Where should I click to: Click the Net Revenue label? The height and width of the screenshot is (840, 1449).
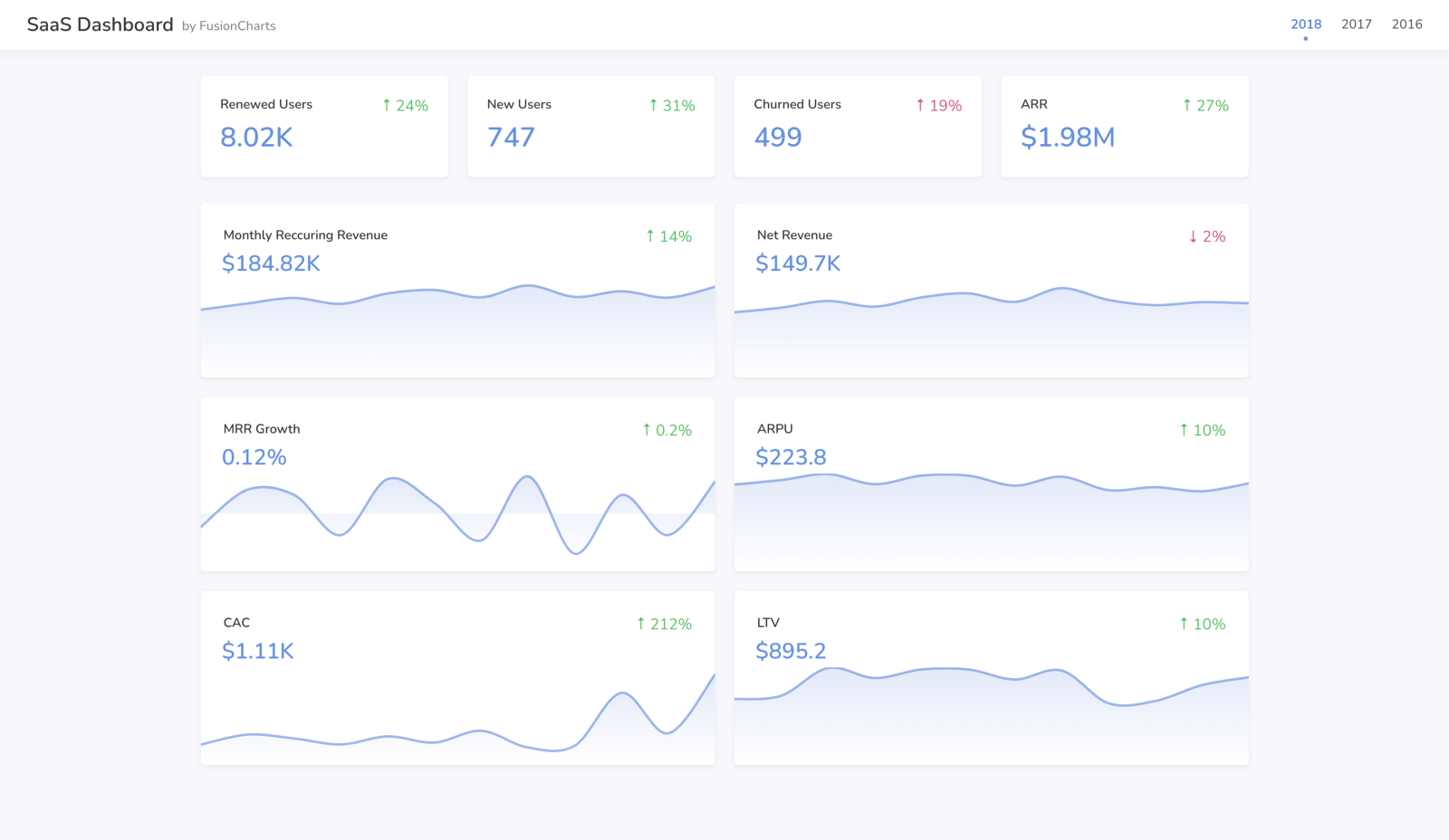794,234
